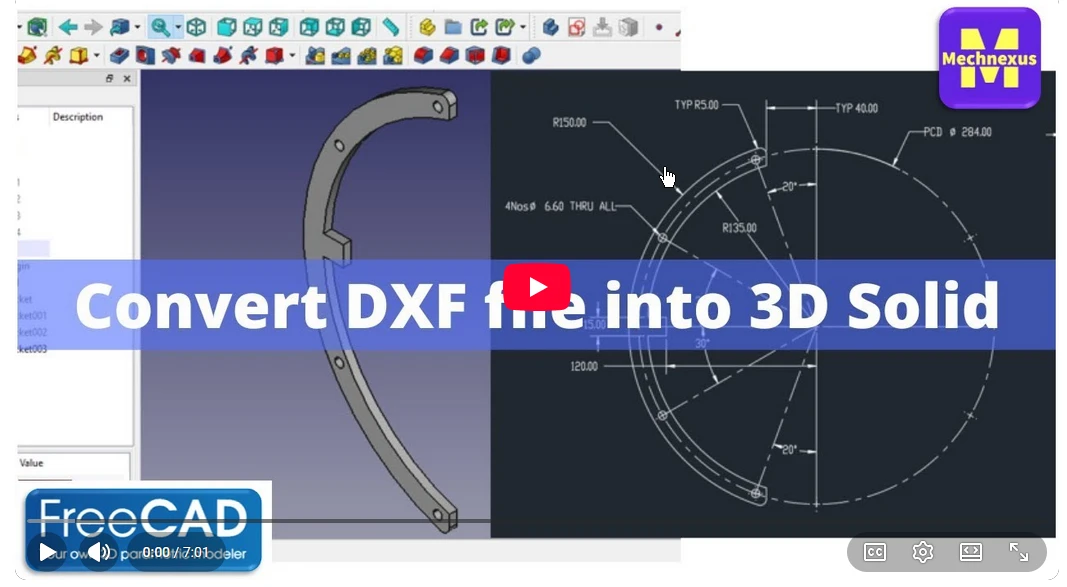Click the blue create body icon
1067x587 pixels.
pos(551,27)
